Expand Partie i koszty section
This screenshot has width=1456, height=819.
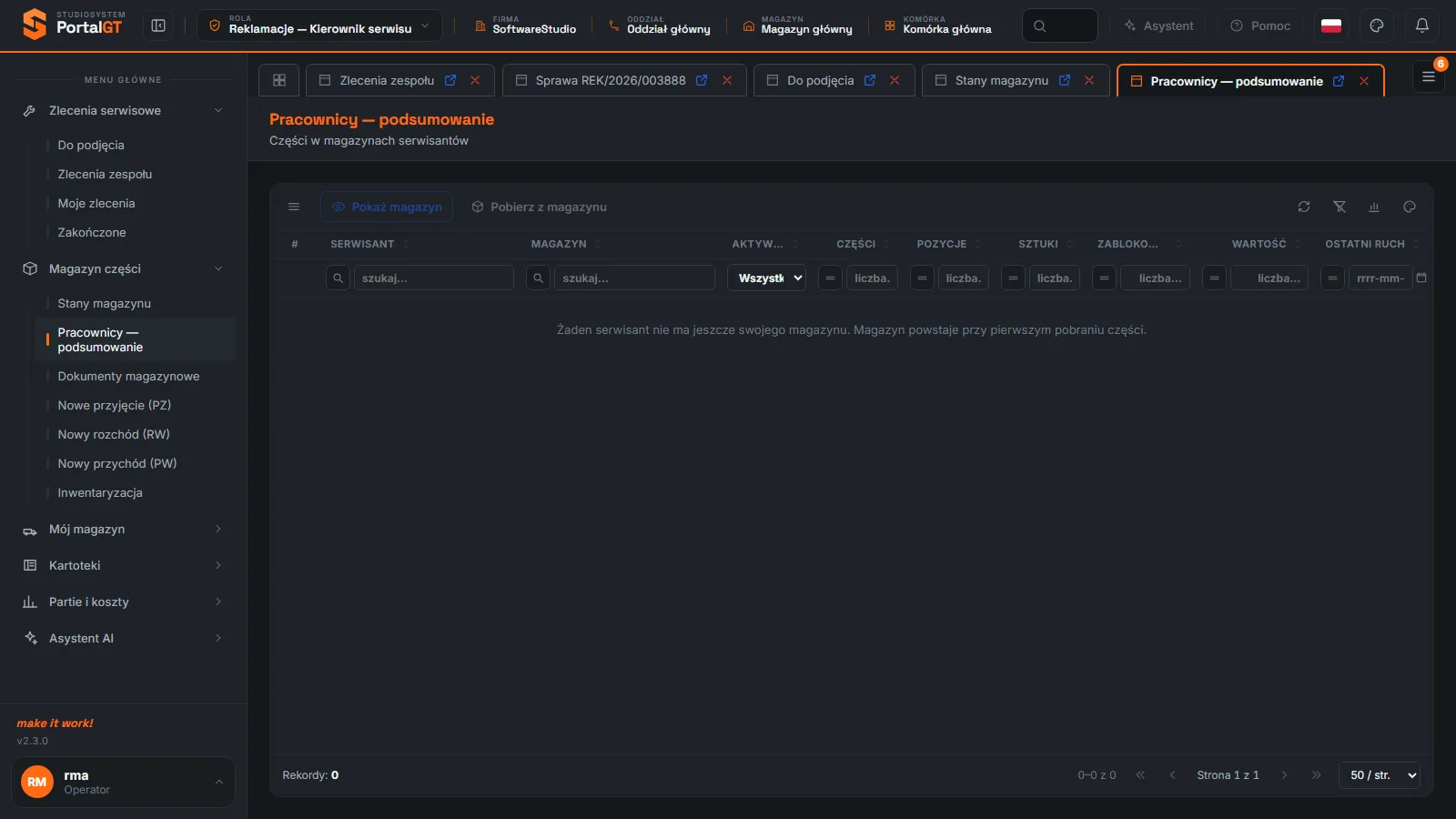(124, 602)
